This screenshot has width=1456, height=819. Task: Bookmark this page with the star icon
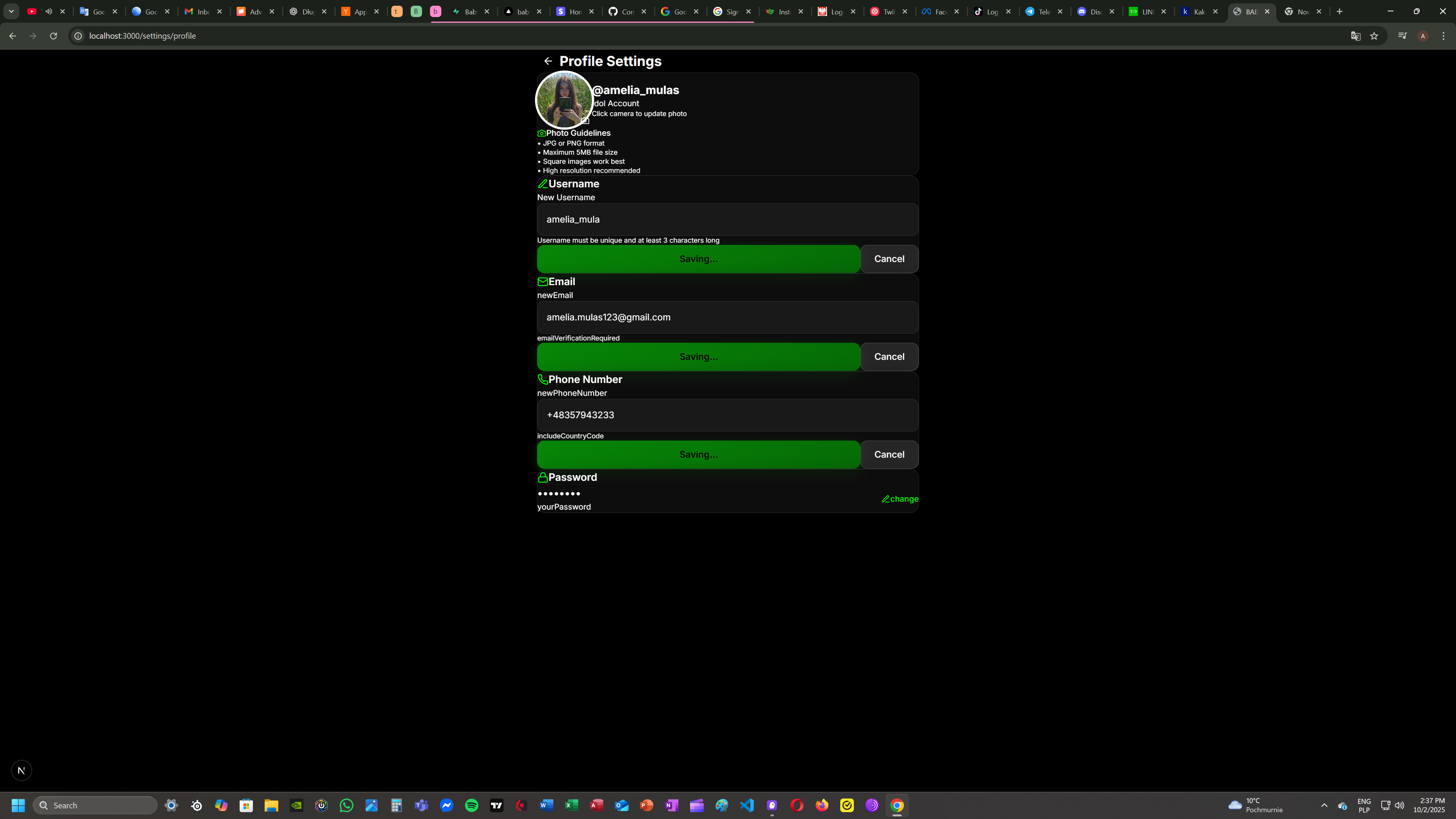(1374, 36)
